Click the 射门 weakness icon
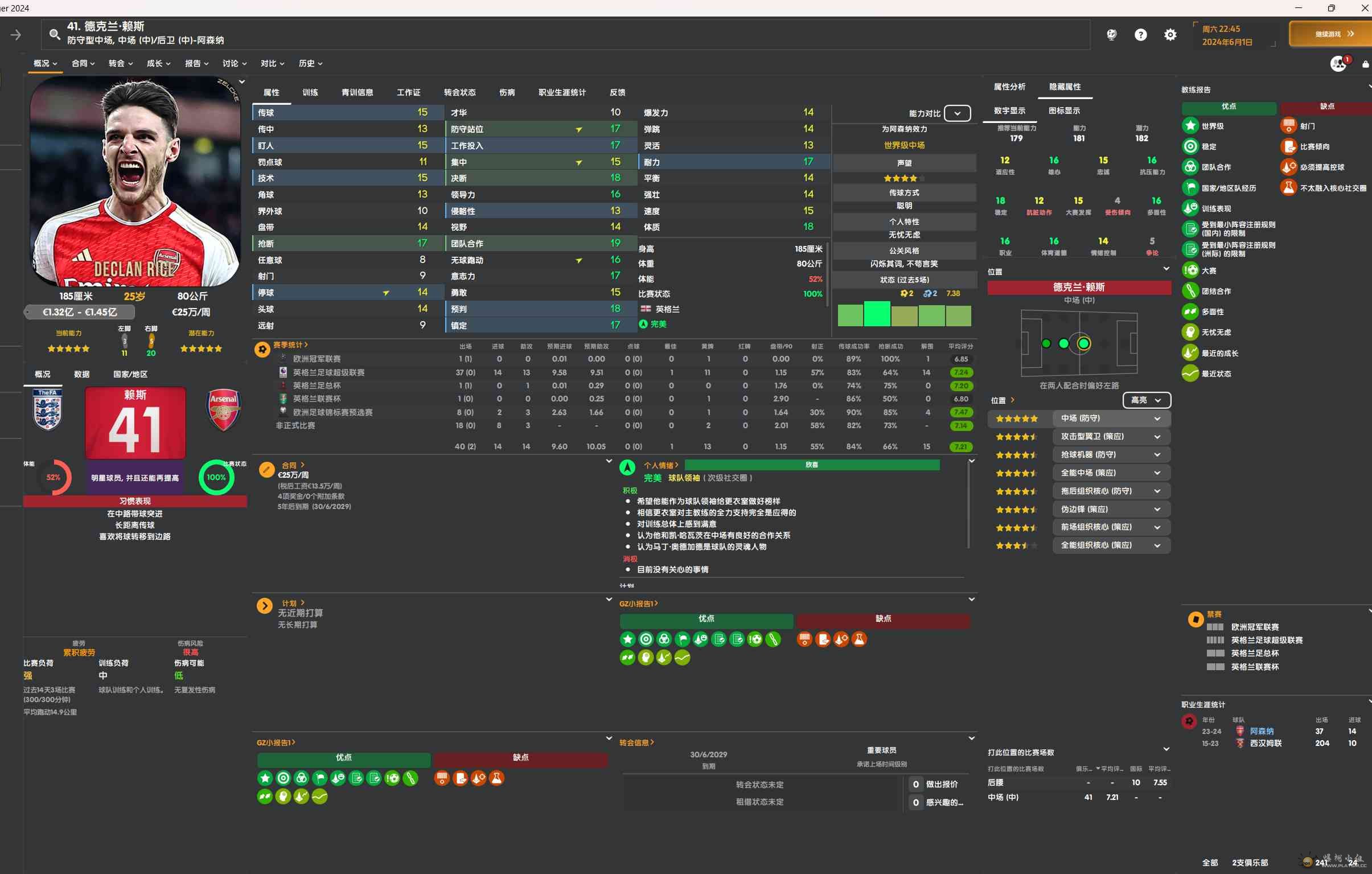 click(1289, 126)
